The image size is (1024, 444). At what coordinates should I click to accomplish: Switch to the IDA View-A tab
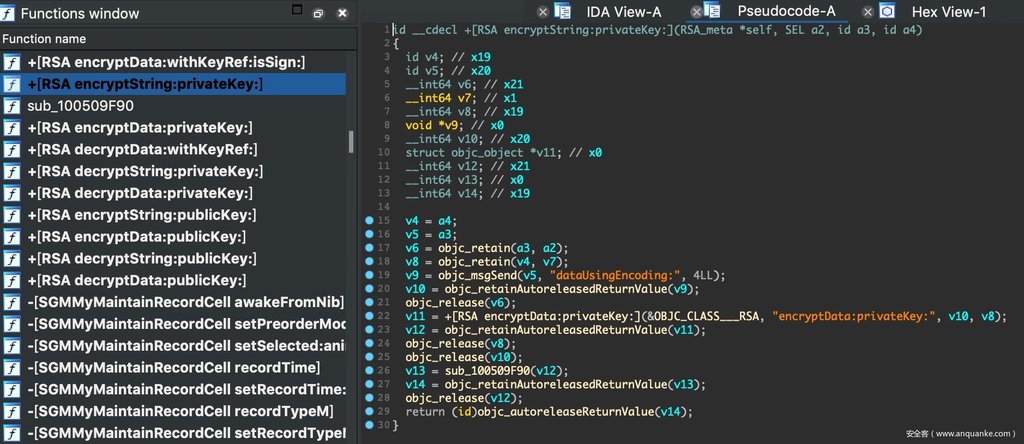(621, 12)
